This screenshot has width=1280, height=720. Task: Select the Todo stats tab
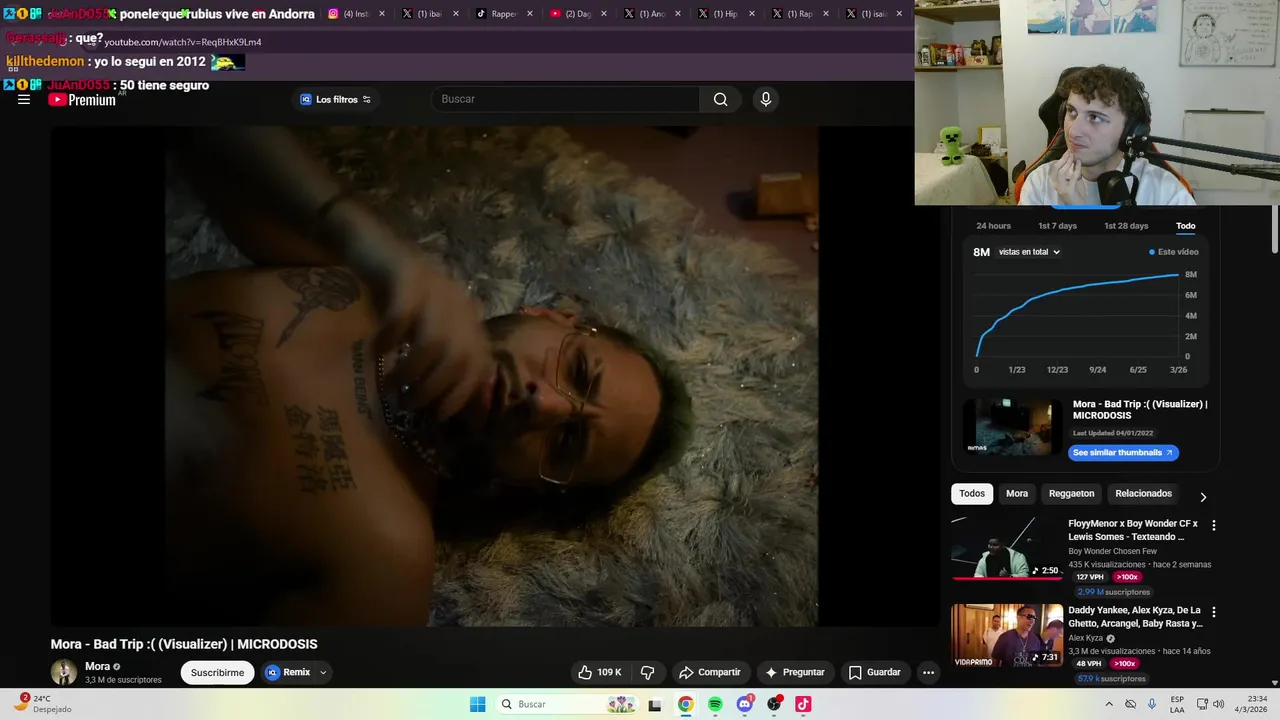1186,226
